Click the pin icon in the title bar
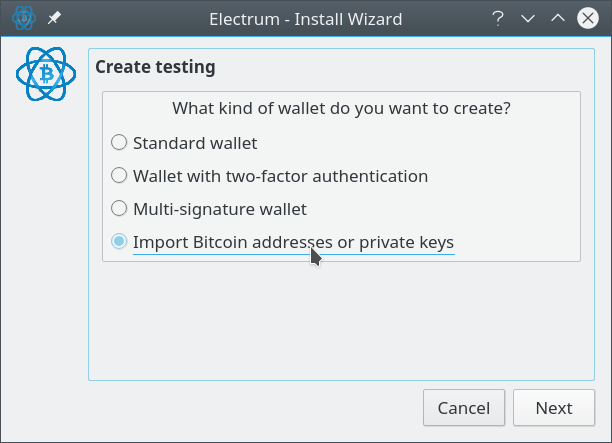612x443 pixels. (54, 18)
